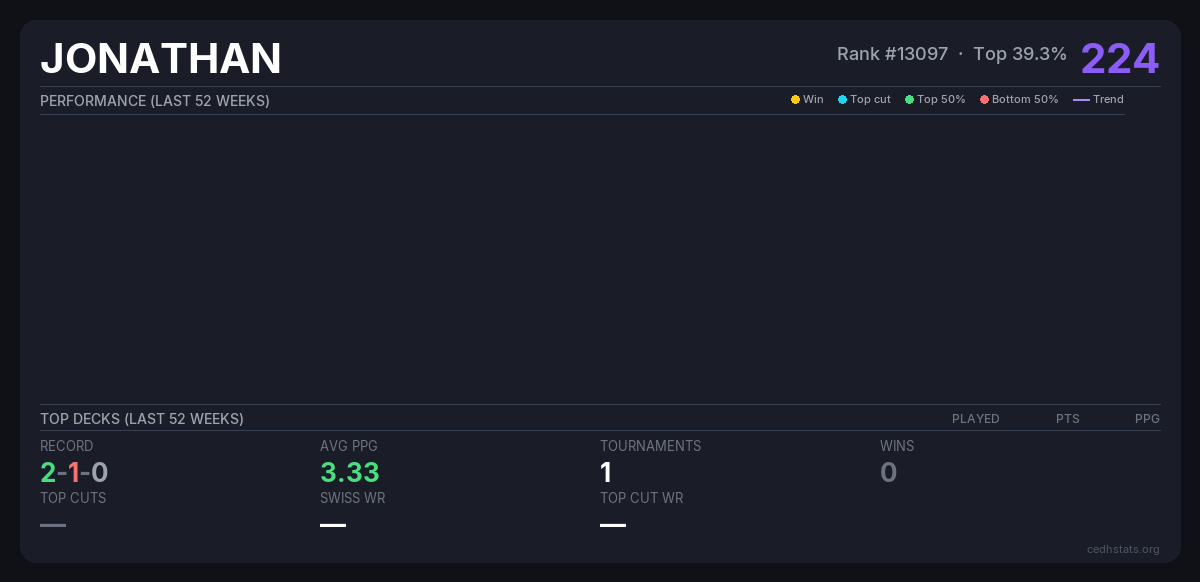Image resolution: width=1200 pixels, height=582 pixels.
Task: Click the purple 224 score number
Action: [1119, 58]
